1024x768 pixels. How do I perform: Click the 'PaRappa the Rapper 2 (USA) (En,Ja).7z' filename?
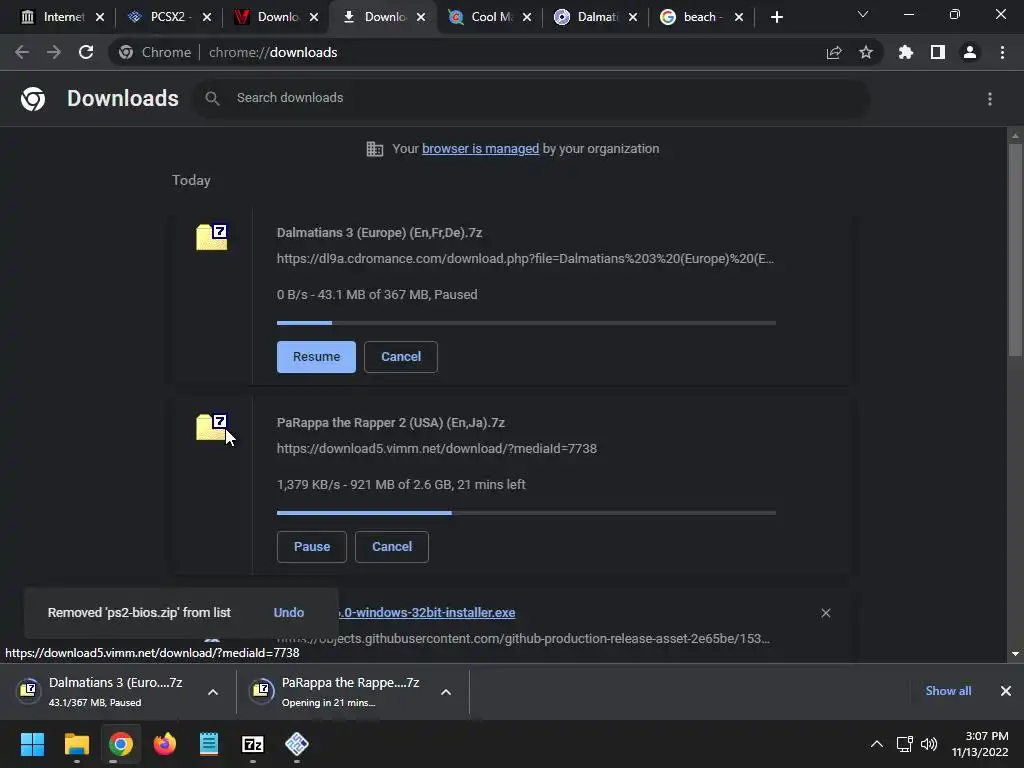391,423
